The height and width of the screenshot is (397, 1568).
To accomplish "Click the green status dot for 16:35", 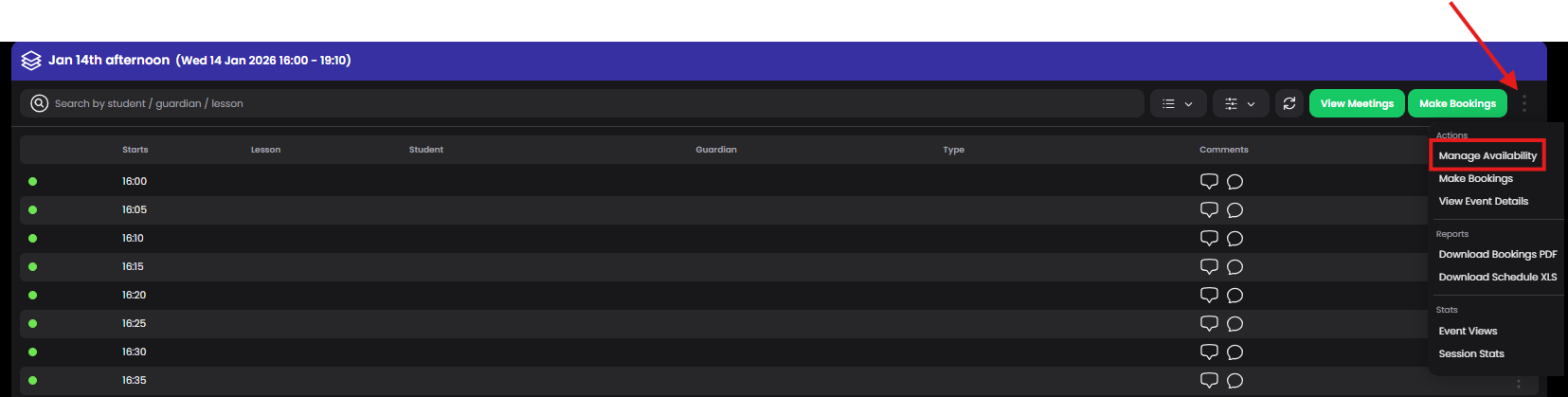I will click(x=32, y=380).
